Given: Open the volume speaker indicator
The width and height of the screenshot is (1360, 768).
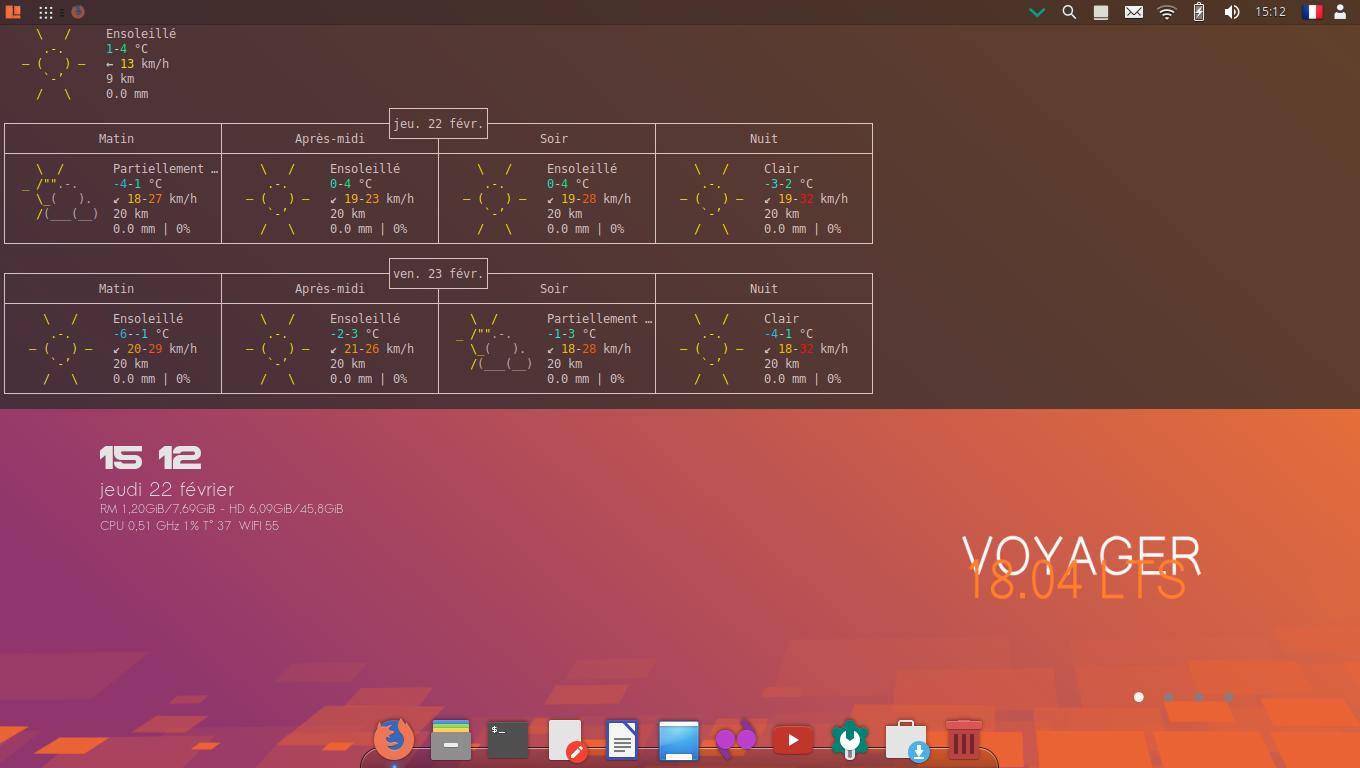Looking at the screenshot, I should click(x=1232, y=12).
